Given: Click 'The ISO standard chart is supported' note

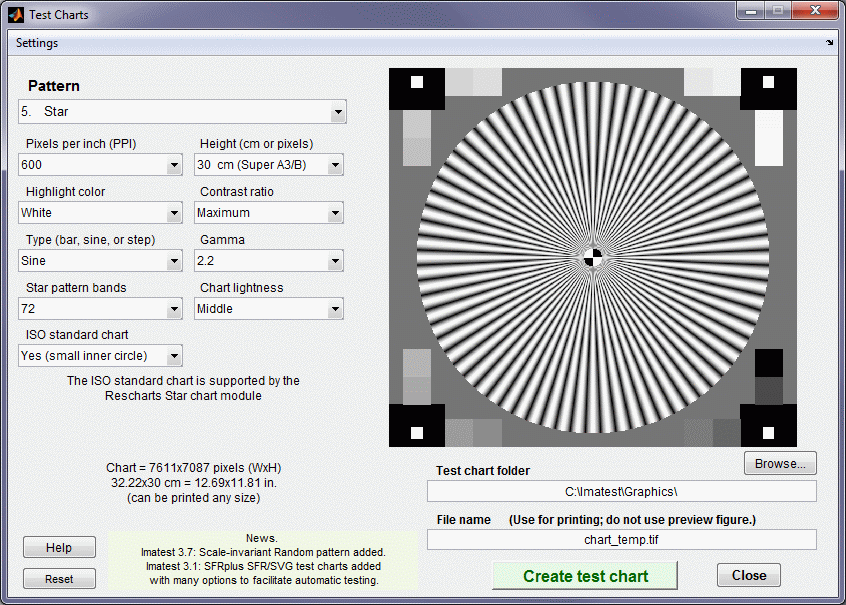Looking at the screenshot, I should [x=183, y=388].
